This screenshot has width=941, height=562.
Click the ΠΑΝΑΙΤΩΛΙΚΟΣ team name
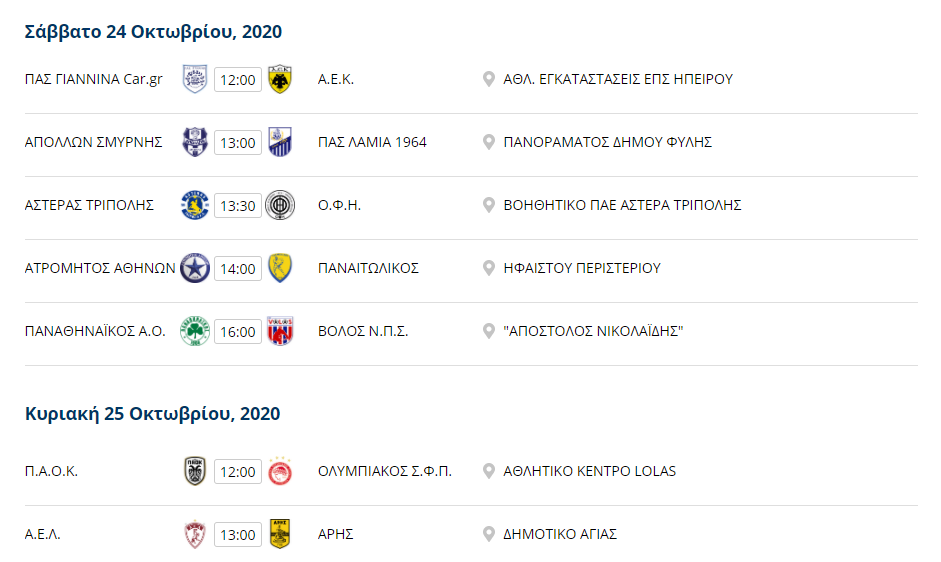point(368,268)
